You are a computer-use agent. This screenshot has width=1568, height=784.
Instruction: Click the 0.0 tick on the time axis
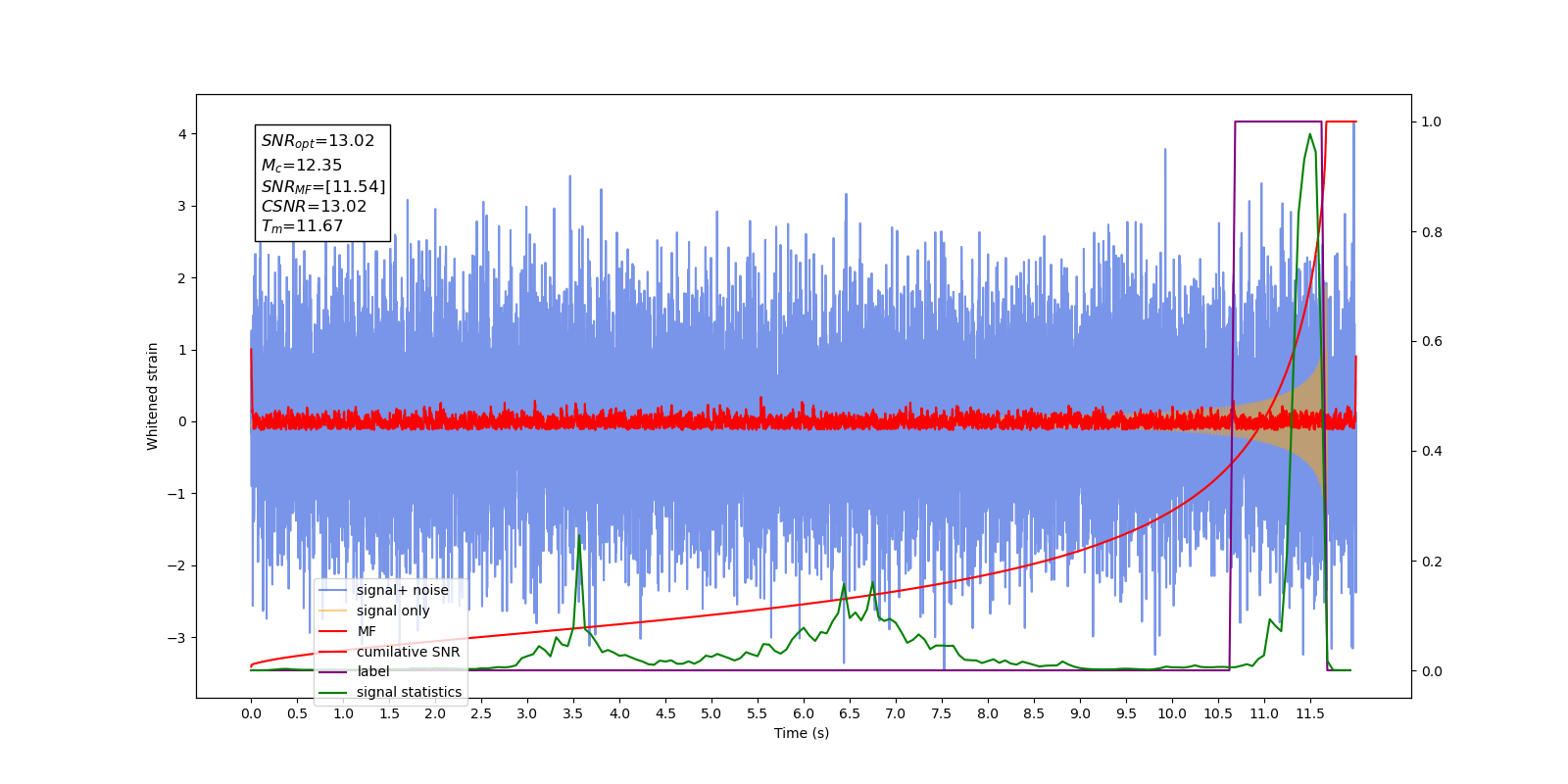click(251, 713)
